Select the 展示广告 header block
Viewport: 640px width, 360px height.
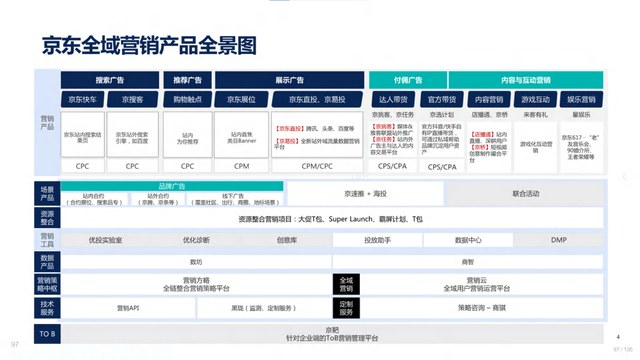pos(289,80)
